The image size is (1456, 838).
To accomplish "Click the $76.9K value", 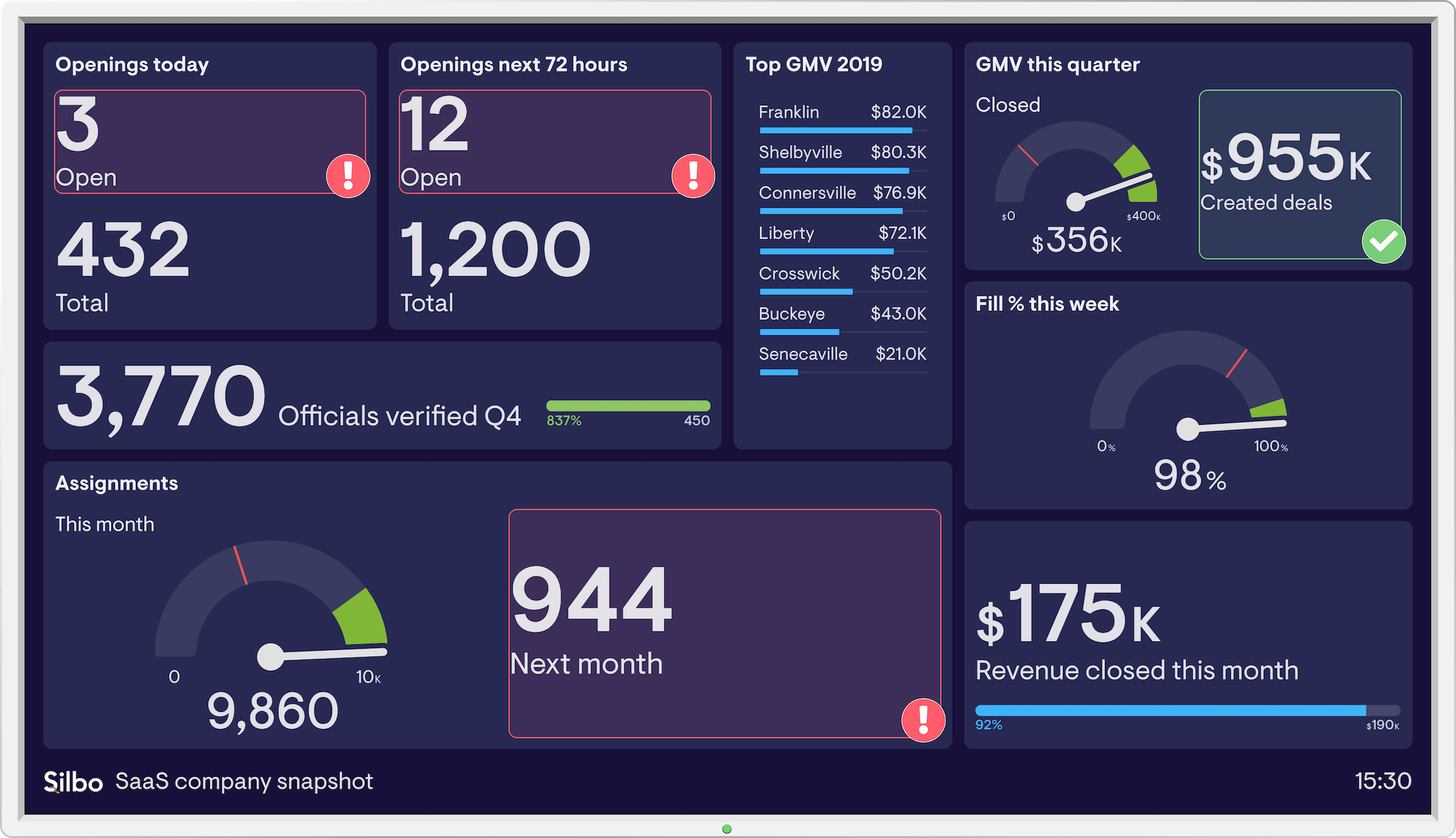I will coord(900,193).
